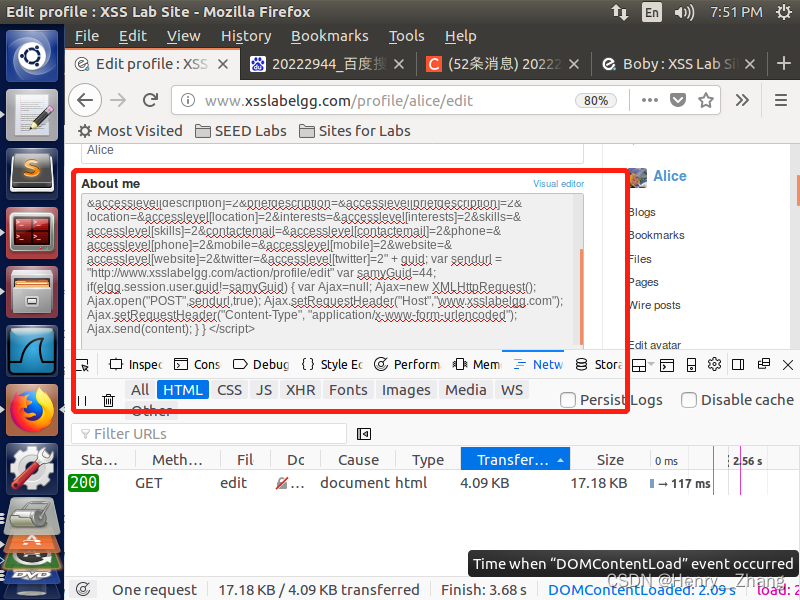800x600 pixels.
Task: Open SEED Labs bookmarks folder
Action: [241, 131]
